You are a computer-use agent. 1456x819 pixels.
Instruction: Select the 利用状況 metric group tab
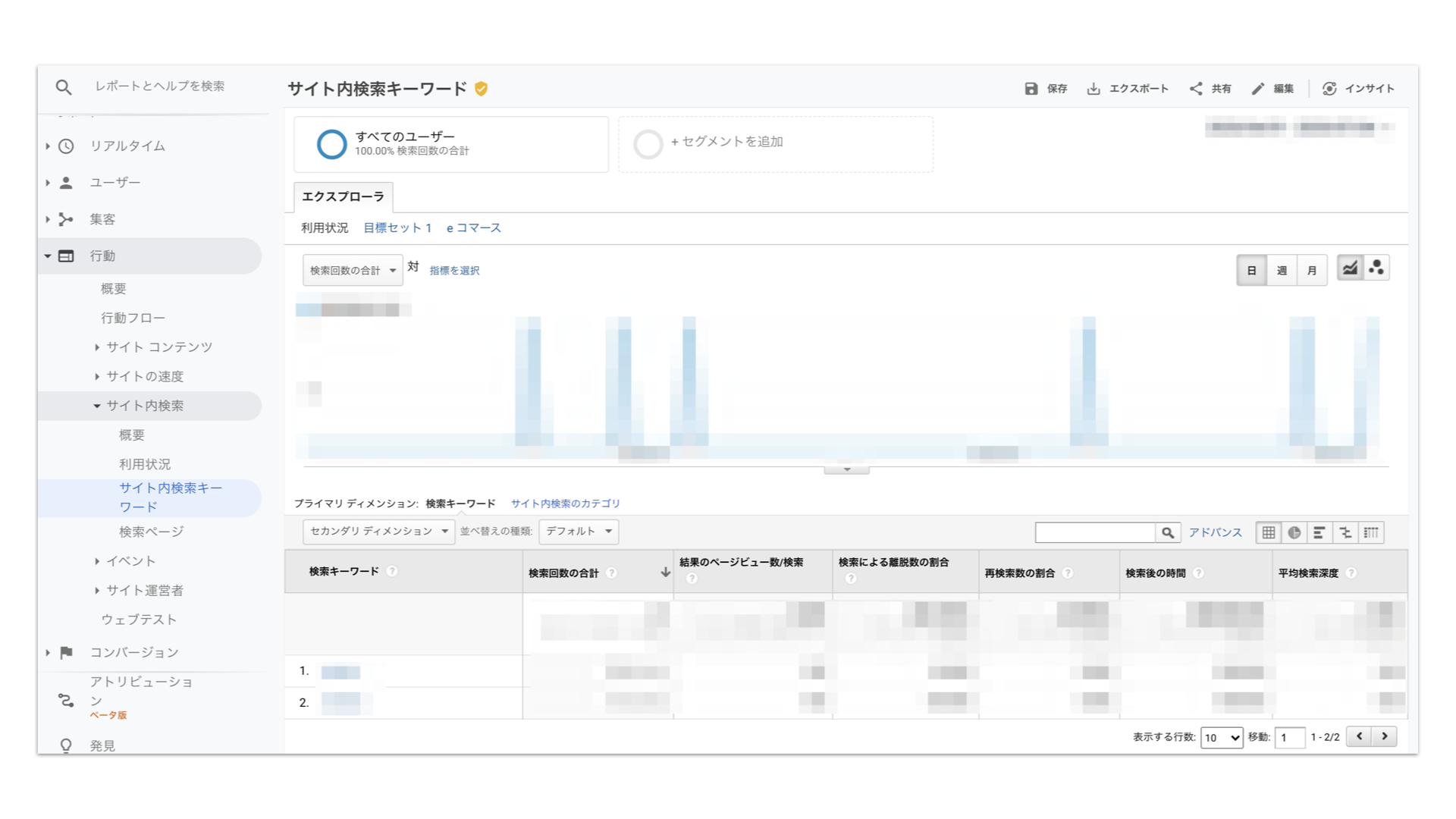325,228
